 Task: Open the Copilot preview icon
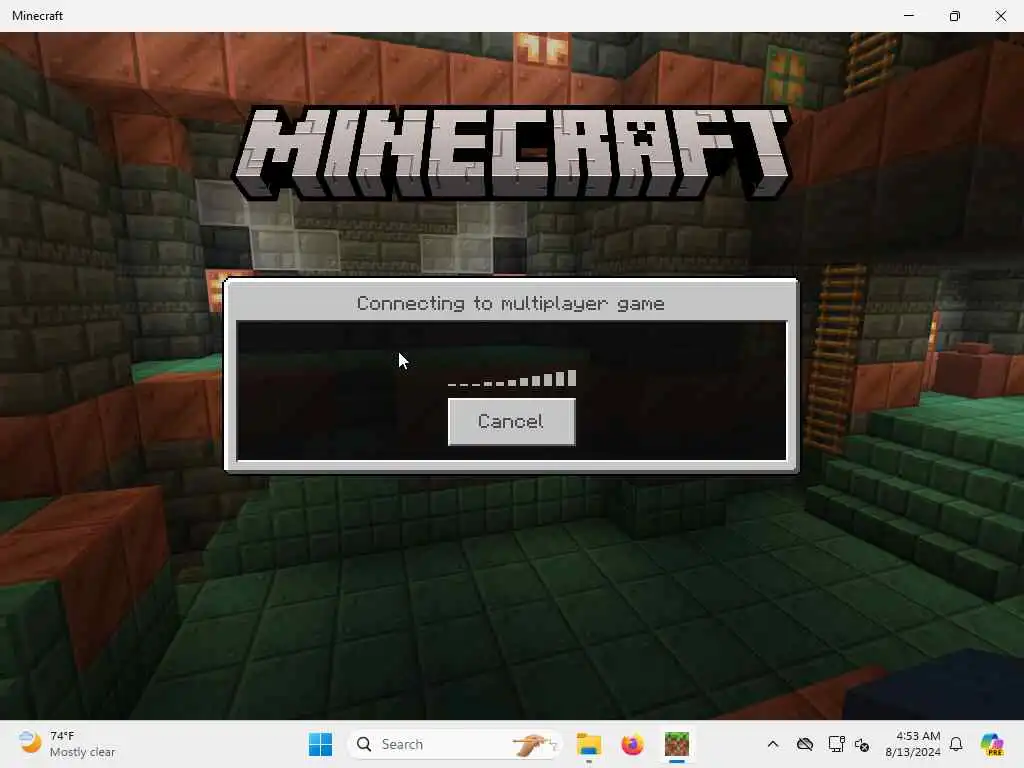992,744
